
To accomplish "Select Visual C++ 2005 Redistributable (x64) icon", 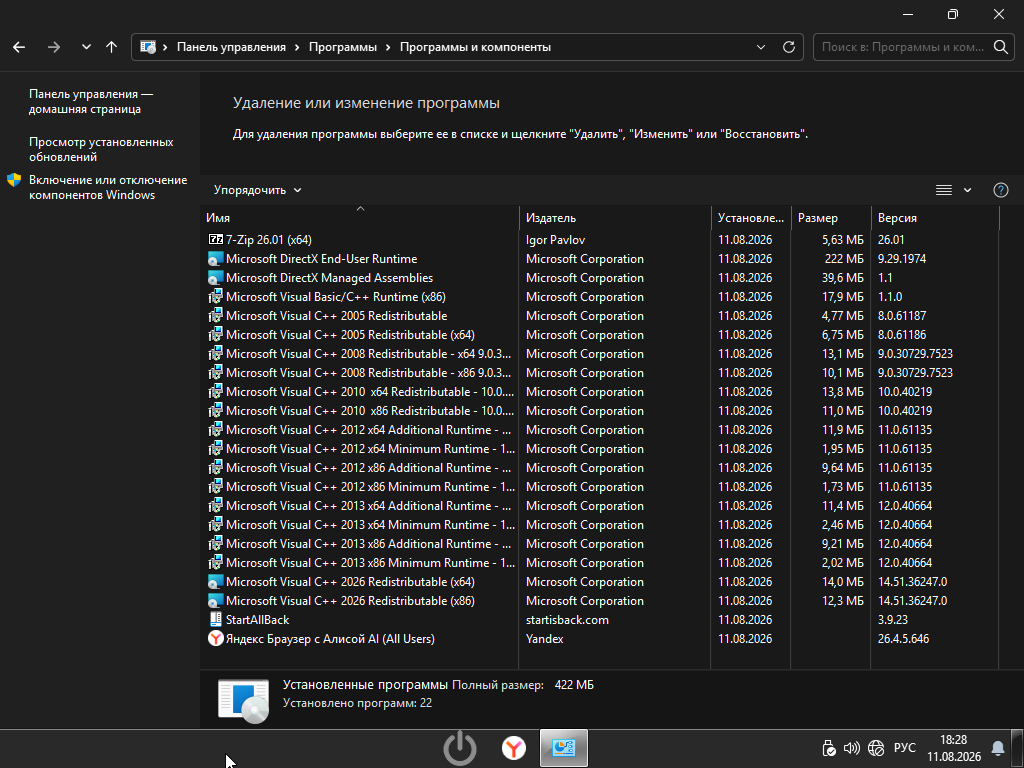I will 216,334.
